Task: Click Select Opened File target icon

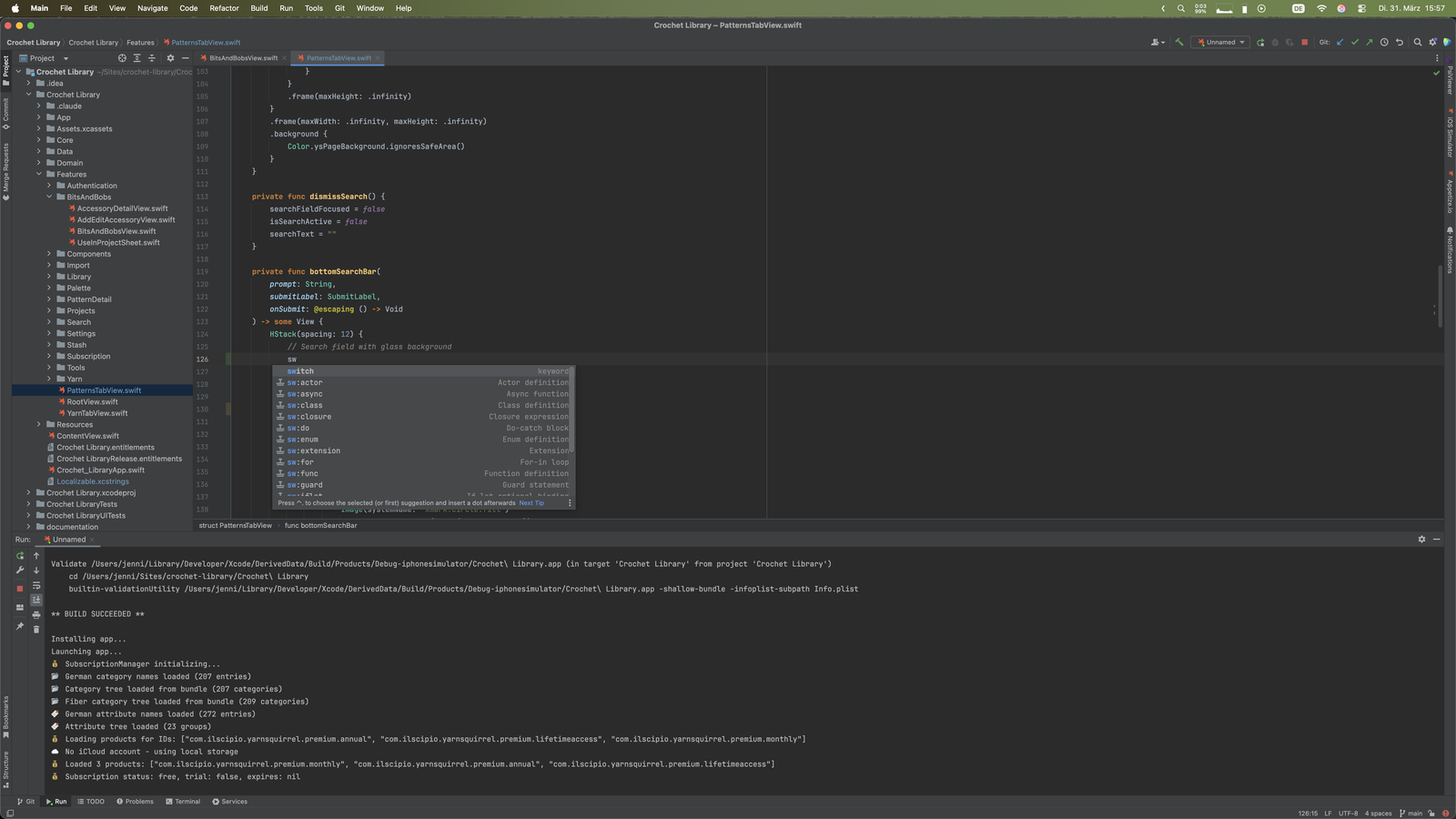Action: [x=122, y=58]
